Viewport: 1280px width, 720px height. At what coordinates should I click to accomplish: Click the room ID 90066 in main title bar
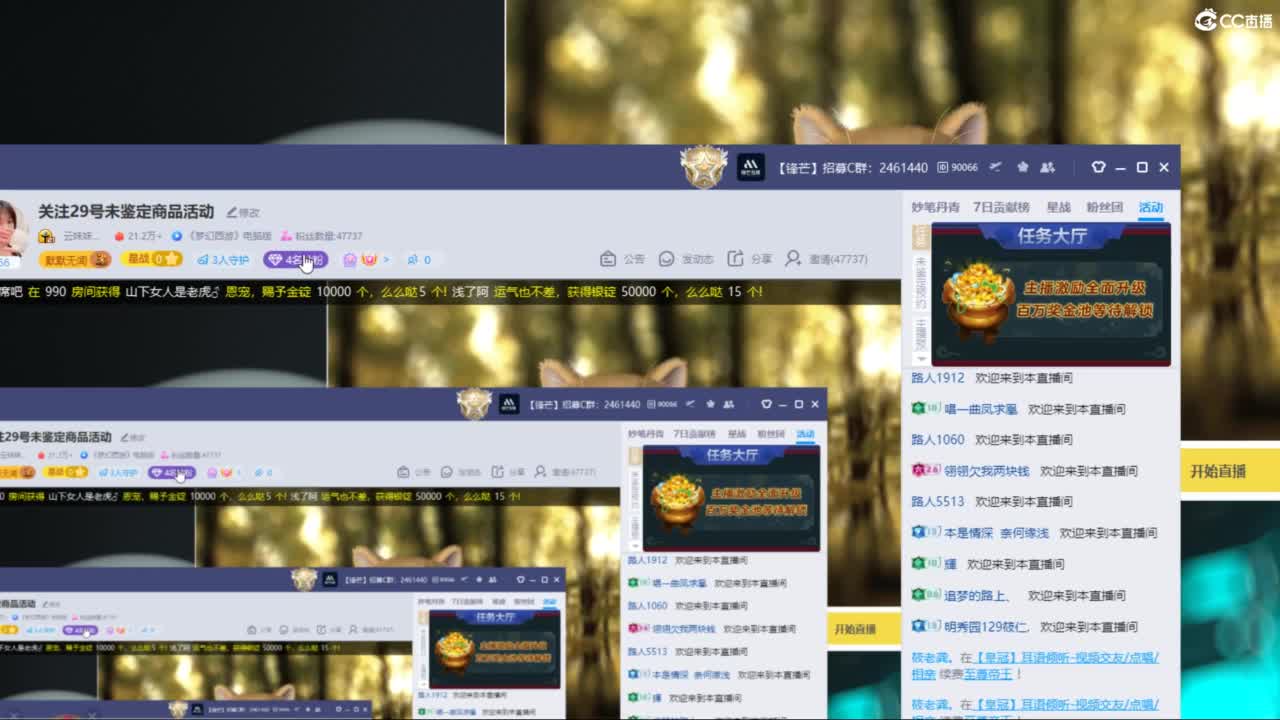point(957,168)
